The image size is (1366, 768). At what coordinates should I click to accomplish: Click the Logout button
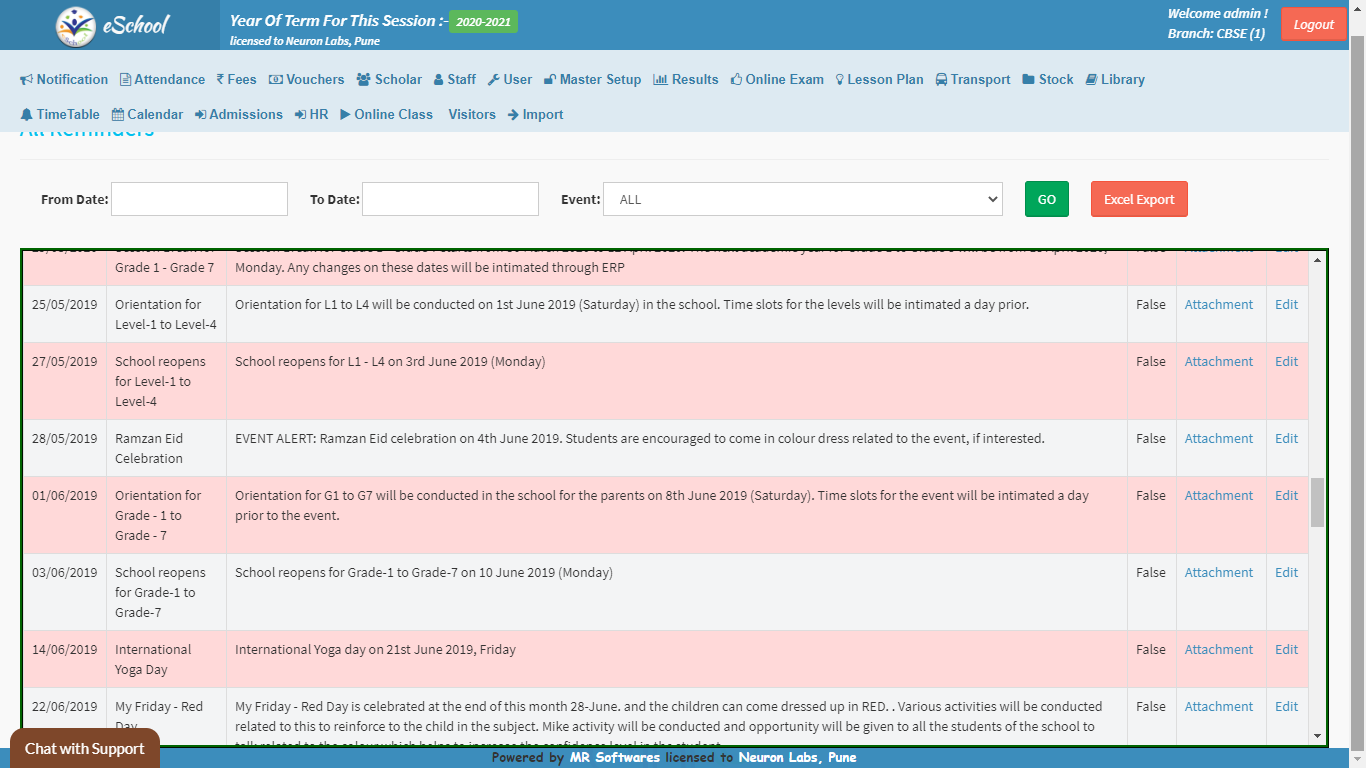coord(1313,25)
